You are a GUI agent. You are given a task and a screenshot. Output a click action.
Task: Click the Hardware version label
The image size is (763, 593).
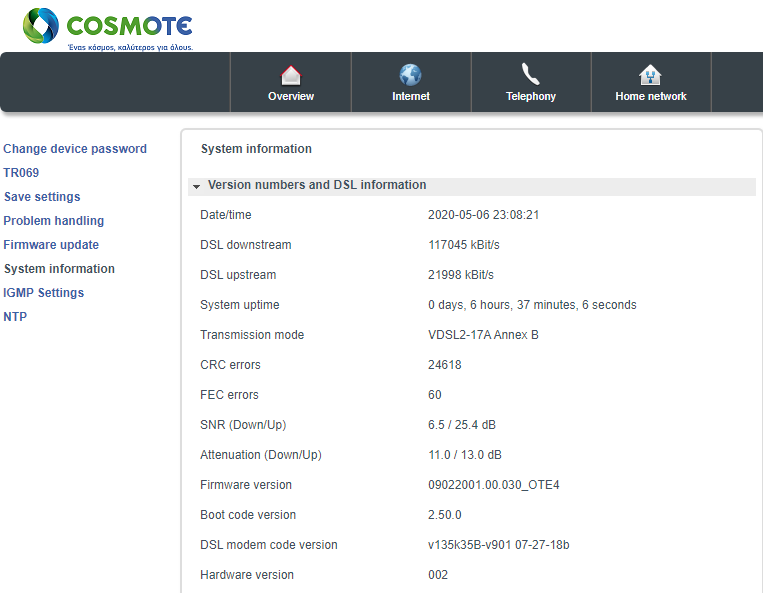[x=247, y=575]
